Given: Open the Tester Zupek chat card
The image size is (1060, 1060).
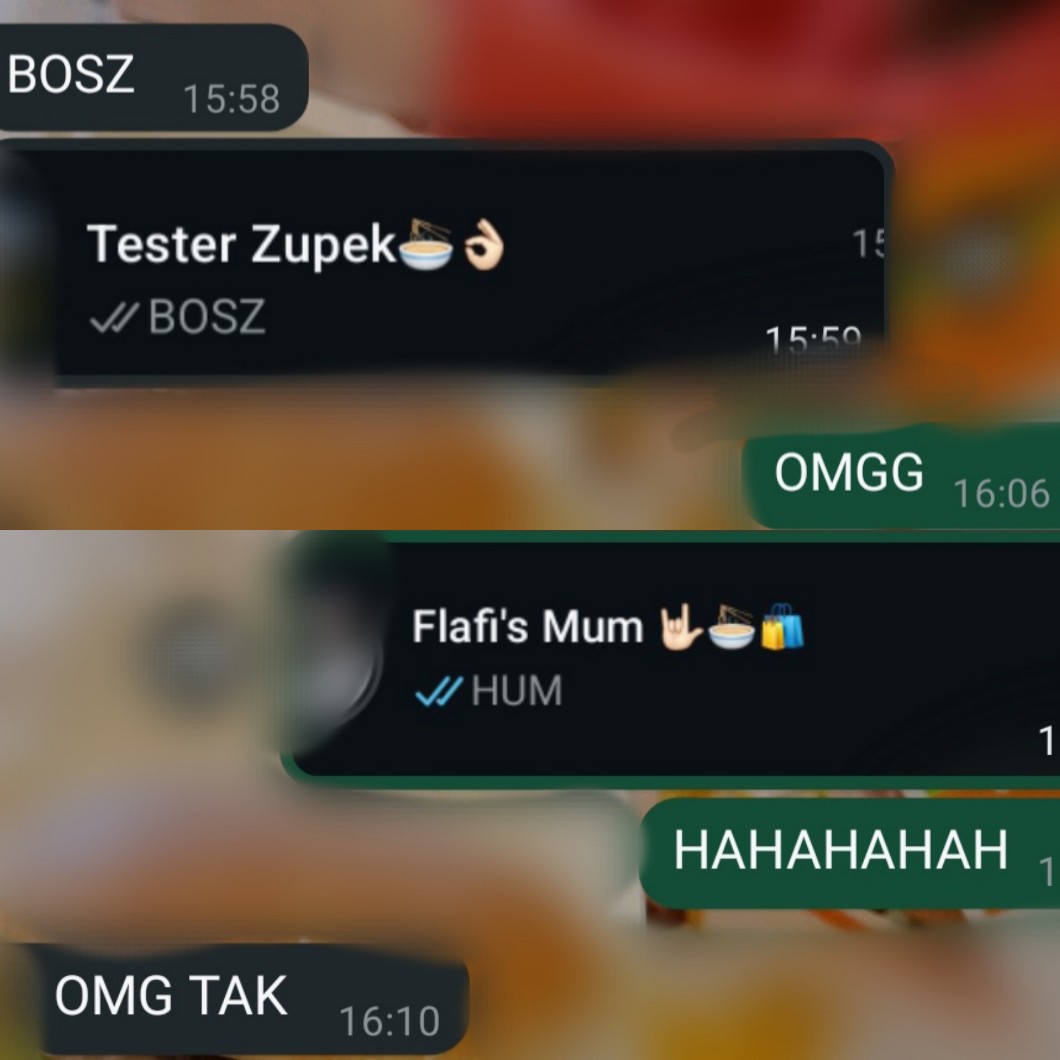Looking at the screenshot, I should coord(446,262).
